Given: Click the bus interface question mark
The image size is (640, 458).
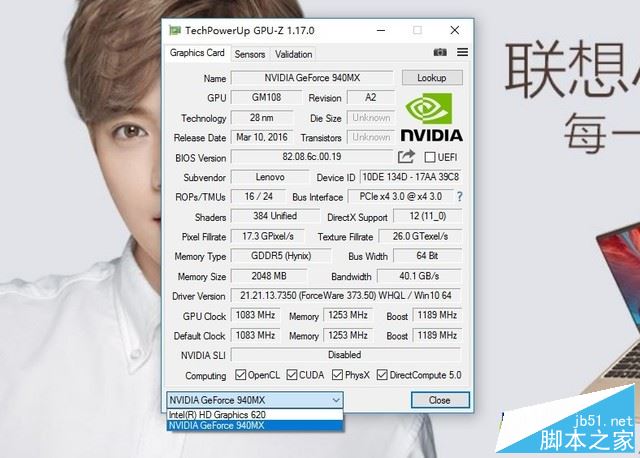Looking at the screenshot, I should [x=460, y=197].
